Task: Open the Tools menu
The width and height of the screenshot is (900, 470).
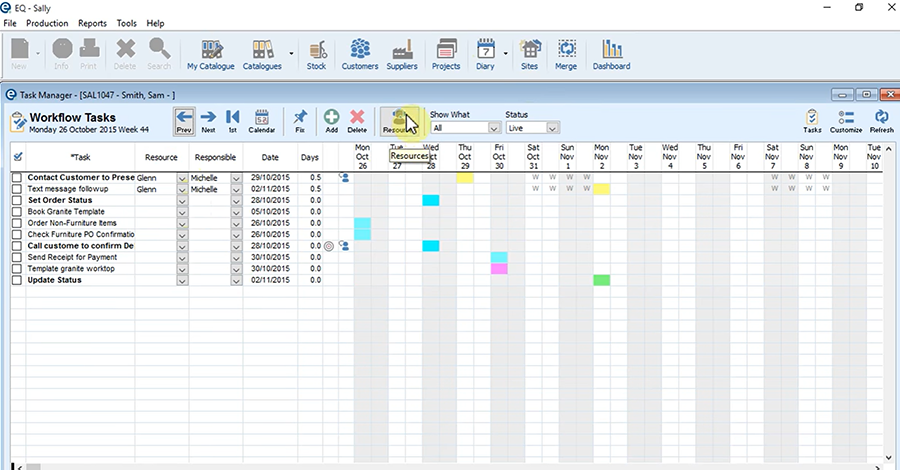Action: (x=126, y=24)
